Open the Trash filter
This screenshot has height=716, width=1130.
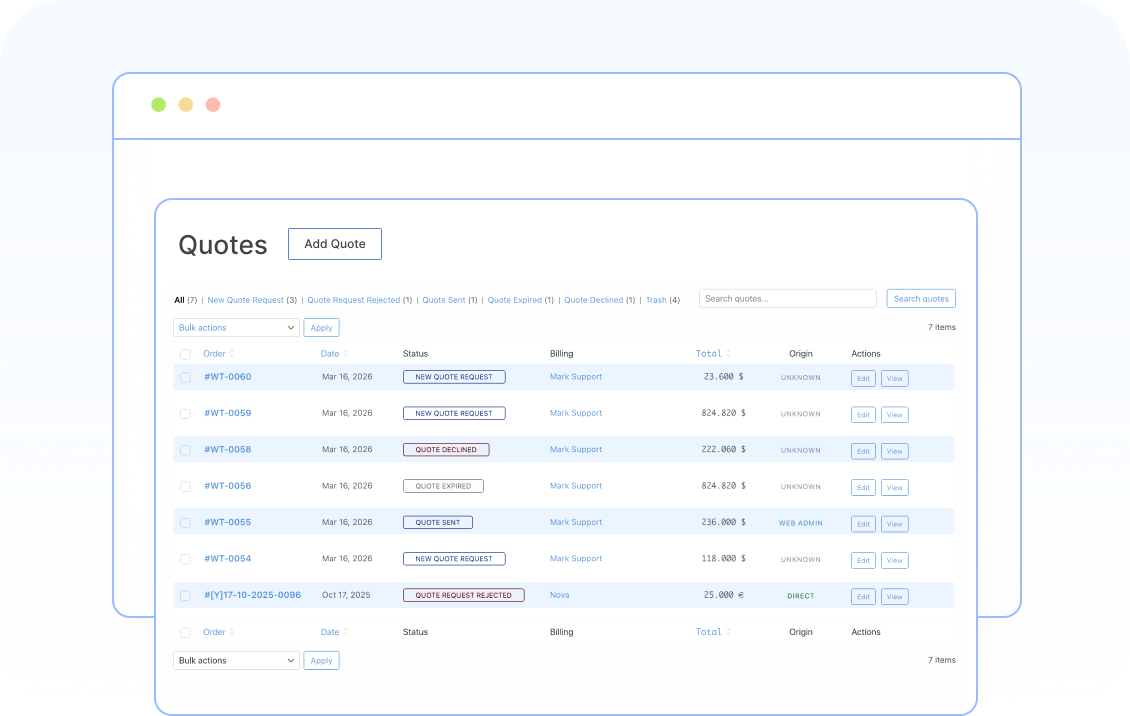coord(656,300)
